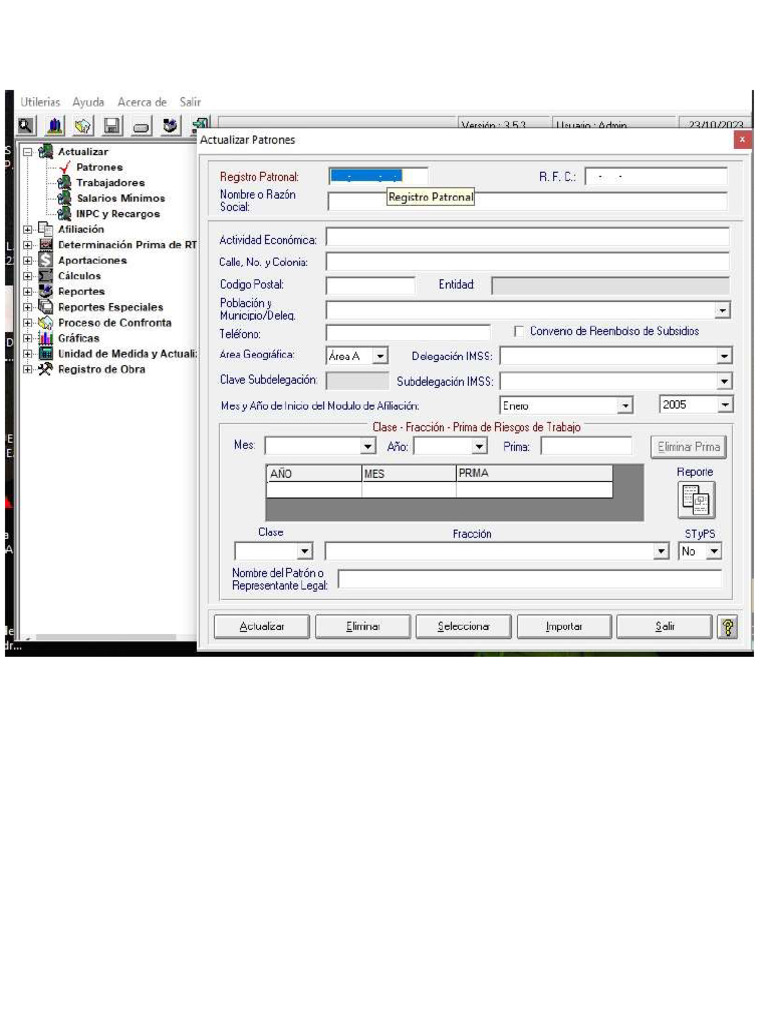The height and width of the screenshot is (1024, 768).
Task: Open the STyPS No dropdown
Action: [714, 552]
